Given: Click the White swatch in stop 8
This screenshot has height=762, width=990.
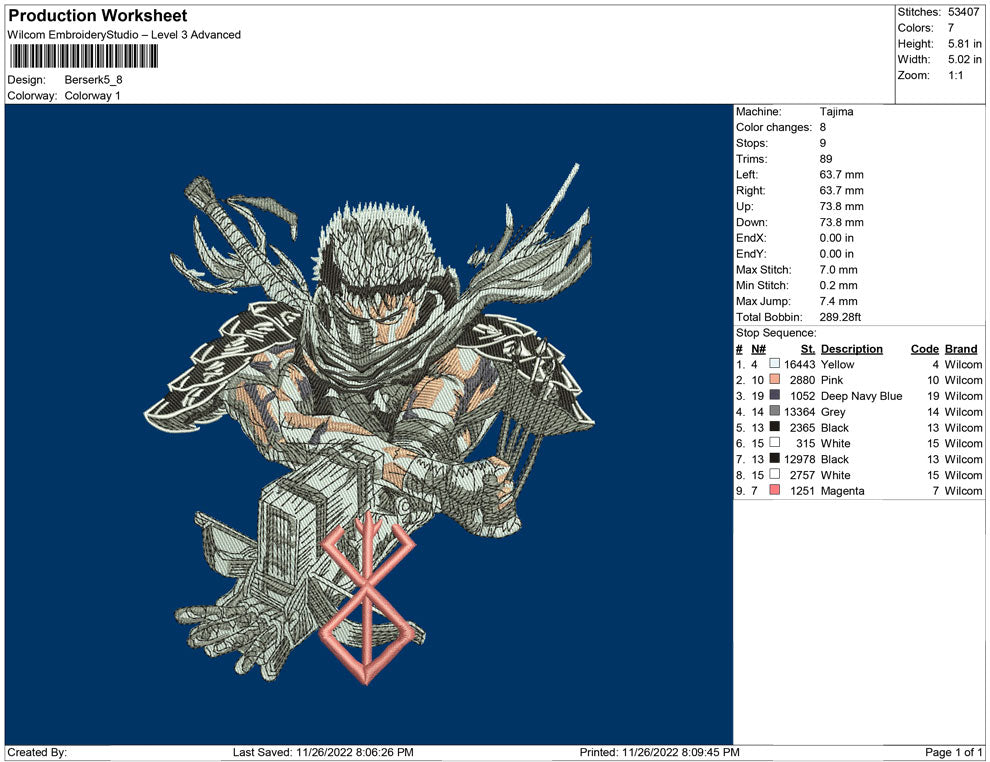Looking at the screenshot, I should coord(775,475).
